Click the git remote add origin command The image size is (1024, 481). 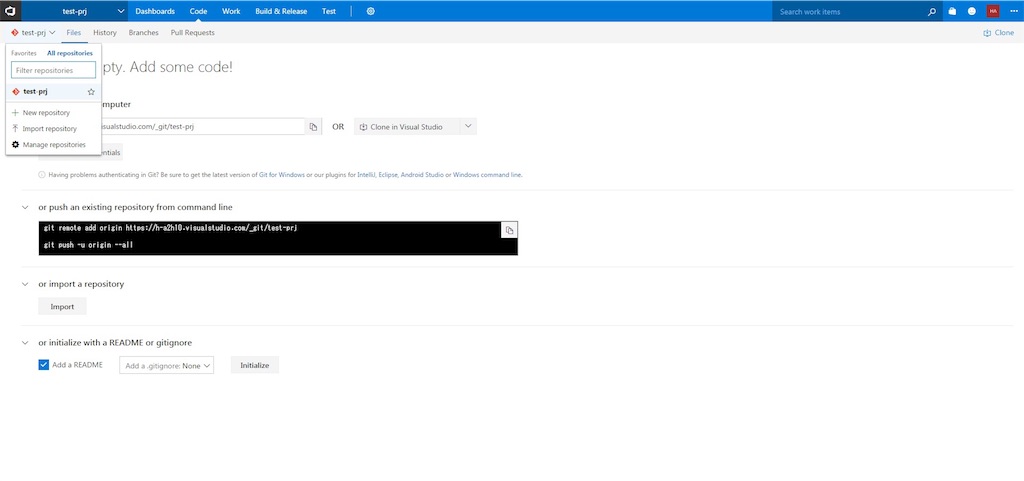(x=172, y=229)
